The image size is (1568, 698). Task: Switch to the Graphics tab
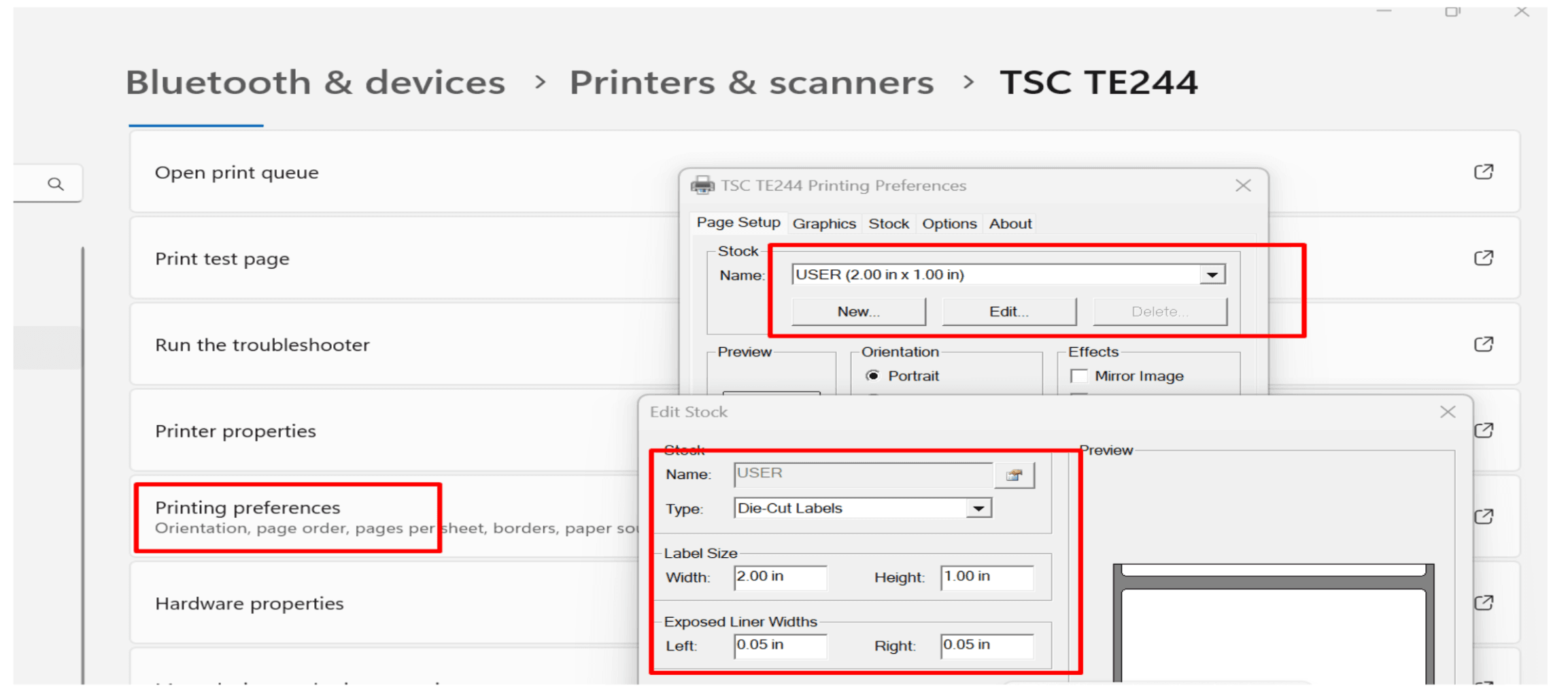point(824,223)
